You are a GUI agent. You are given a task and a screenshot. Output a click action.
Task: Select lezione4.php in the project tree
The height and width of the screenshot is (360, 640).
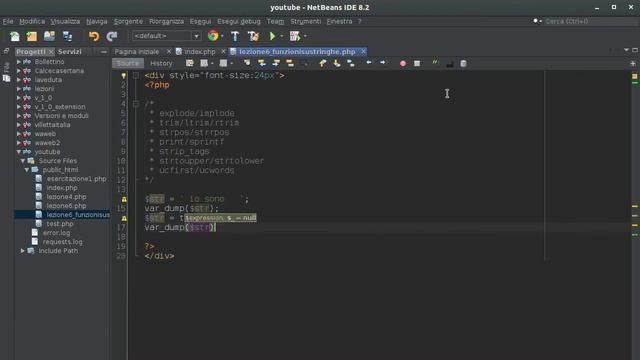[x=66, y=197]
